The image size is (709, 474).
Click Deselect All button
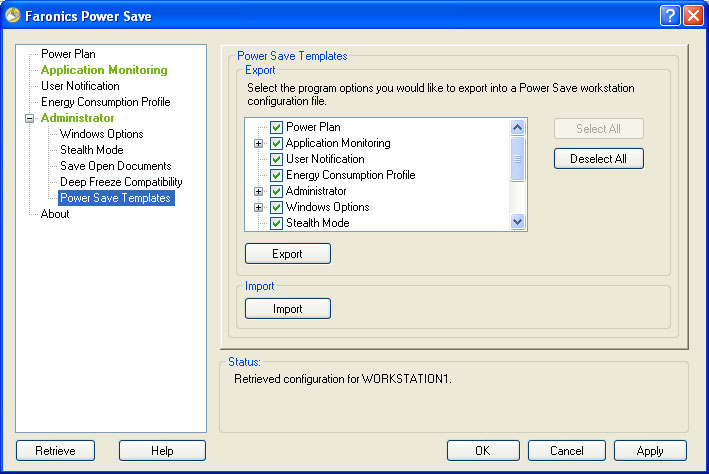(x=599, y=158)
